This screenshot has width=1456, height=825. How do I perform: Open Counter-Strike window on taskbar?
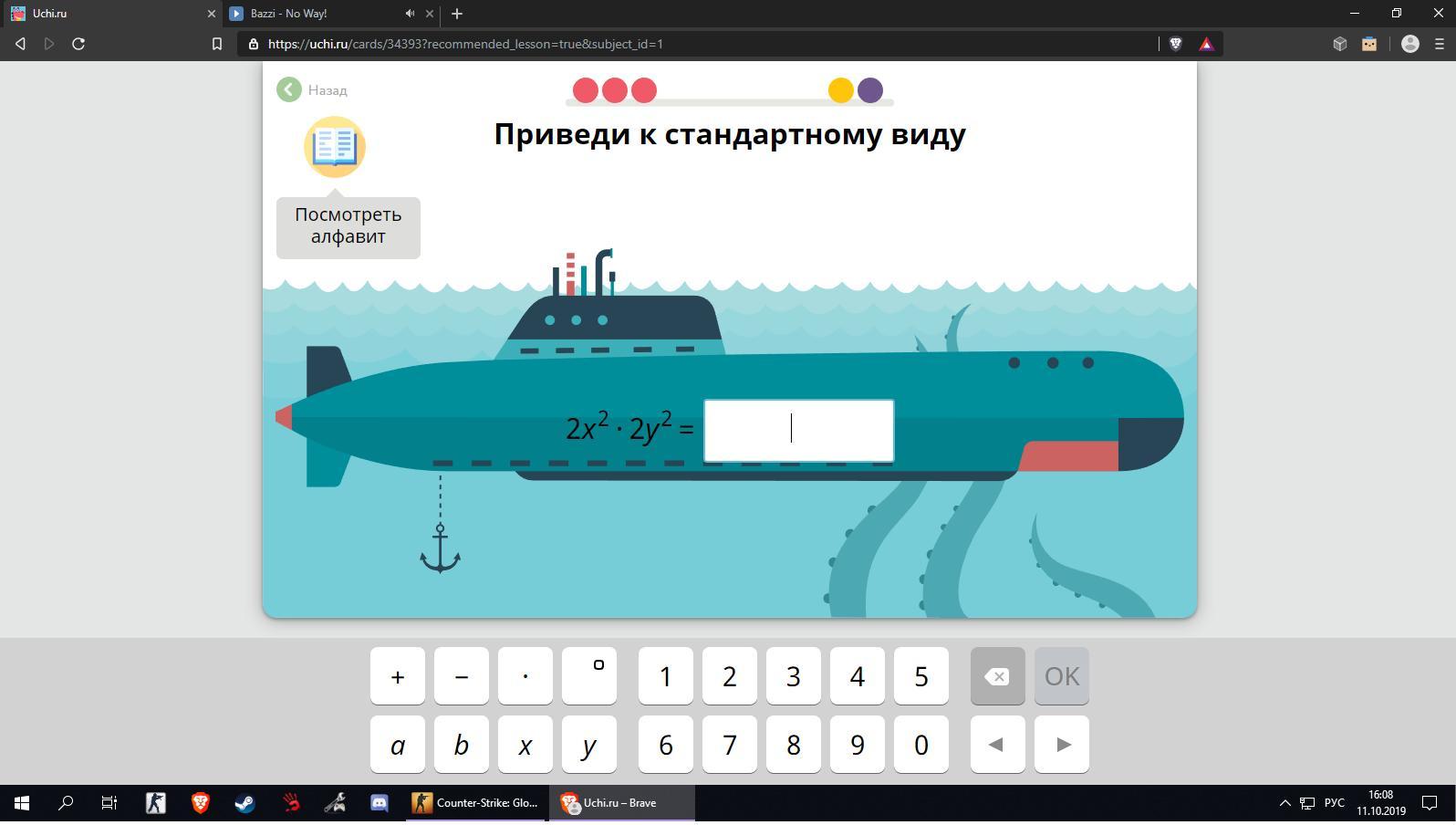pyautogui.click(x=476, y=803)
